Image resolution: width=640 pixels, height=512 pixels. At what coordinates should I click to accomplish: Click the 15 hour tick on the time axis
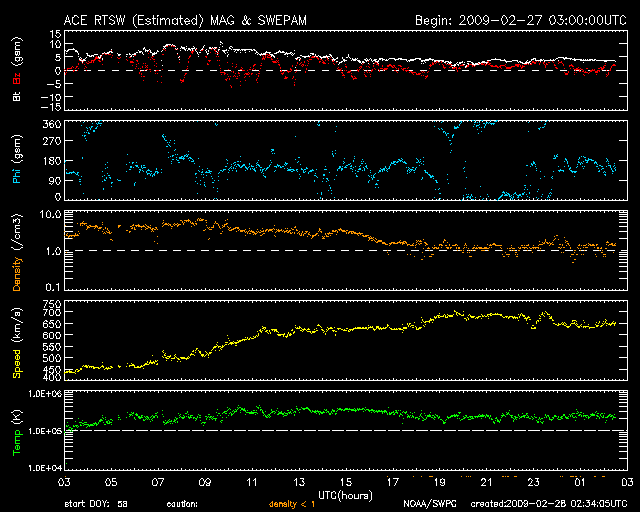coord(345,481)
